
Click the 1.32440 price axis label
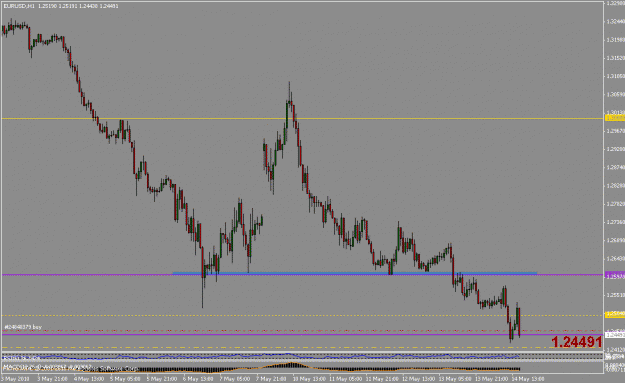[x=615, y=22]
